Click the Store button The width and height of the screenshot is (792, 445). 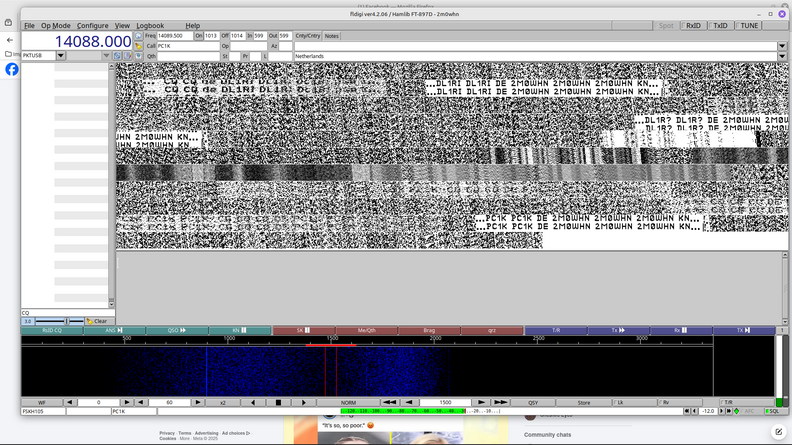(584, 403)
